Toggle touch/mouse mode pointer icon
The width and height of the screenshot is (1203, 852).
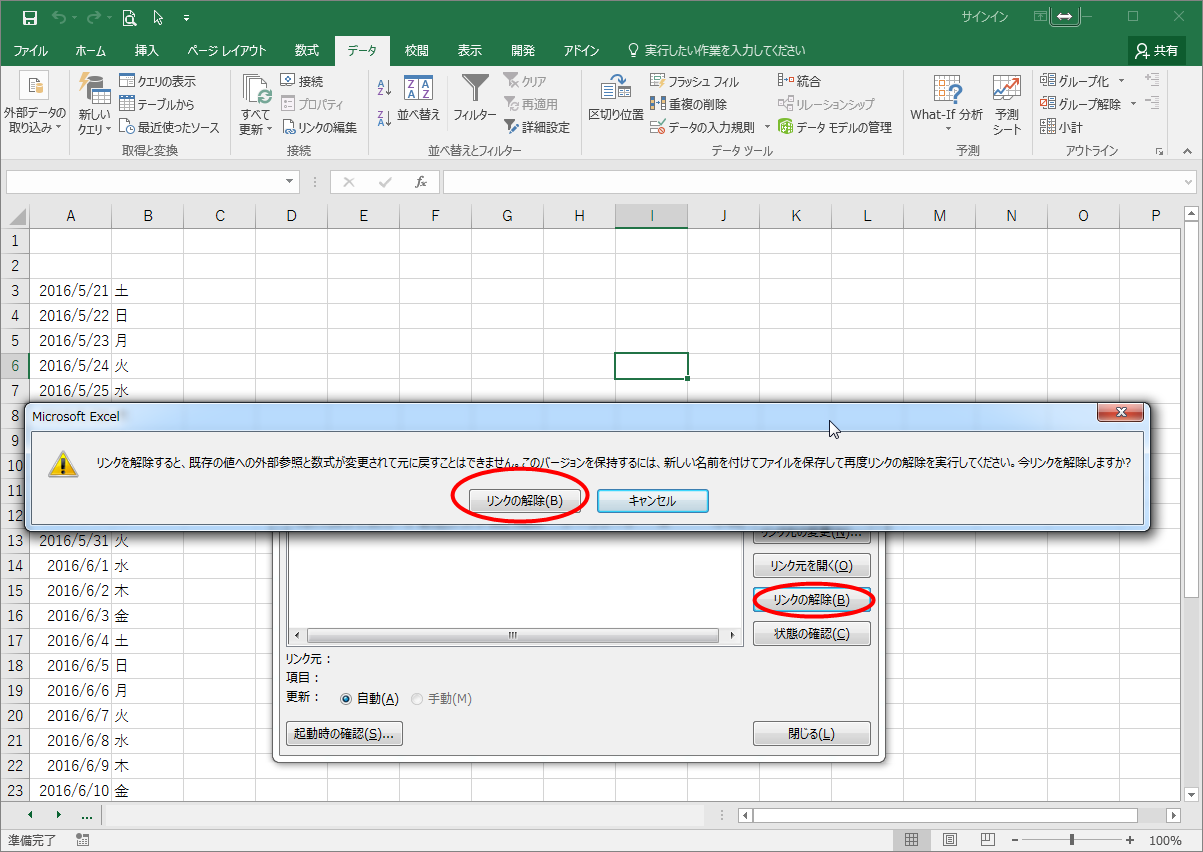[159, 17]
